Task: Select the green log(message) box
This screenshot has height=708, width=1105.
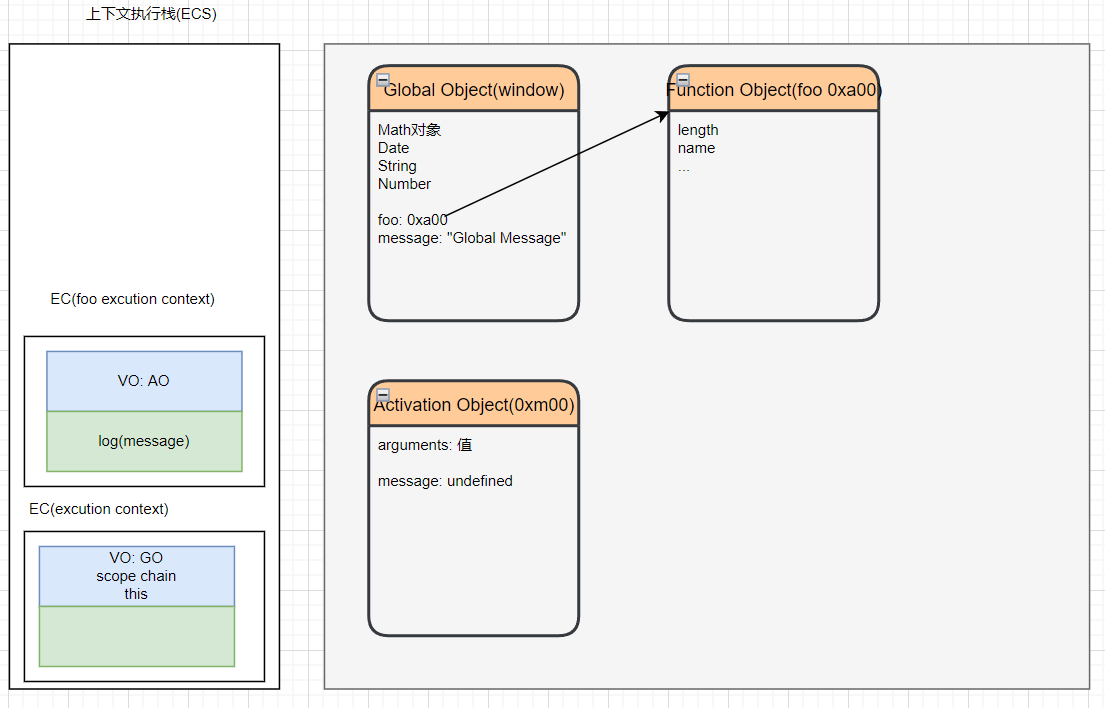Action: tap(144, 441)
